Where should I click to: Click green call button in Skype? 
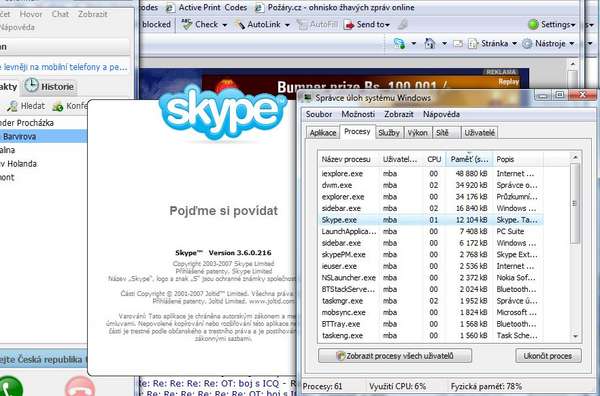click(10, 386)
